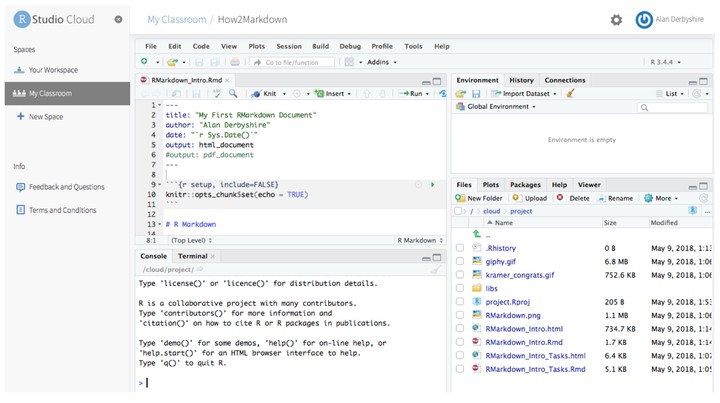Viewport: 720px width, 403px height.
Task: Click the user power icon for Alan Derbyshire
Action: point(644,20)
